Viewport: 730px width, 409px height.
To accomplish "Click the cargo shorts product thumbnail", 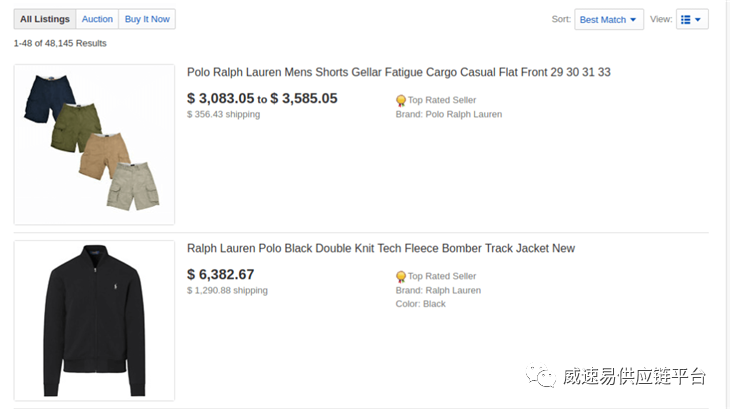I will [x=95, y=145].
